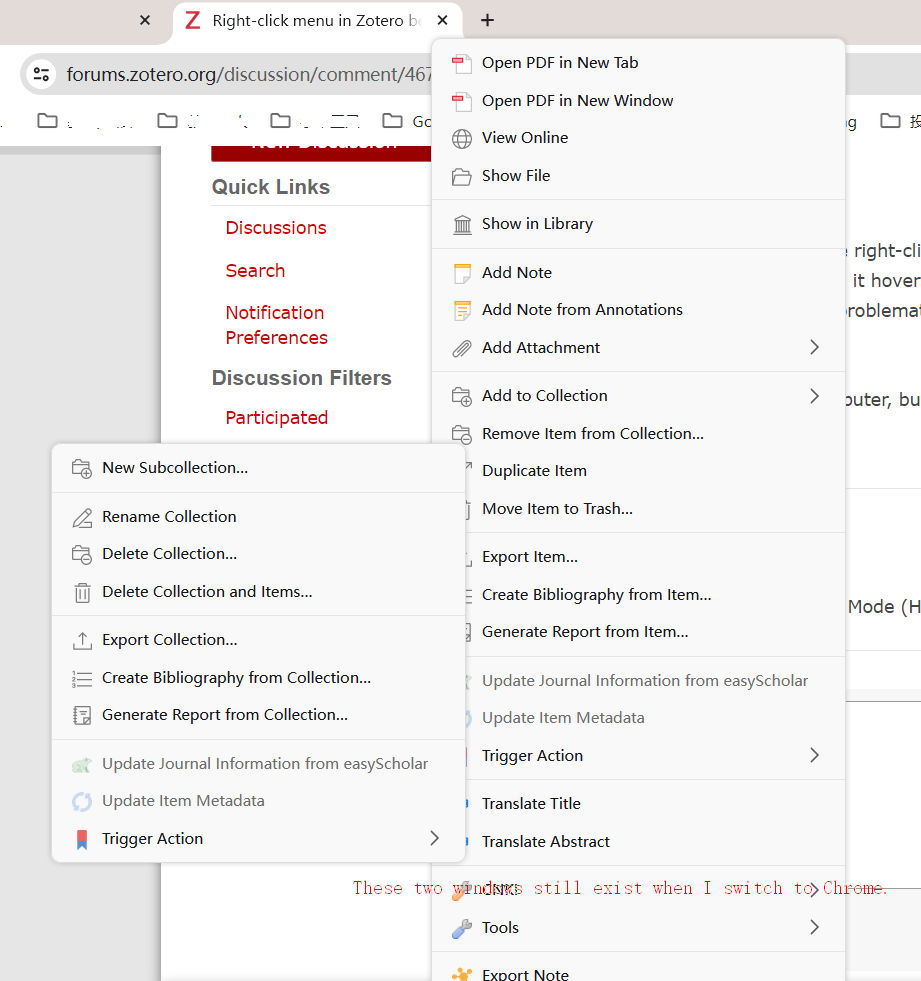Click the library building icon for Show in Library
The width and height of the screenshot is (921, 981).
pyautogui.click(x=462, y=225)
